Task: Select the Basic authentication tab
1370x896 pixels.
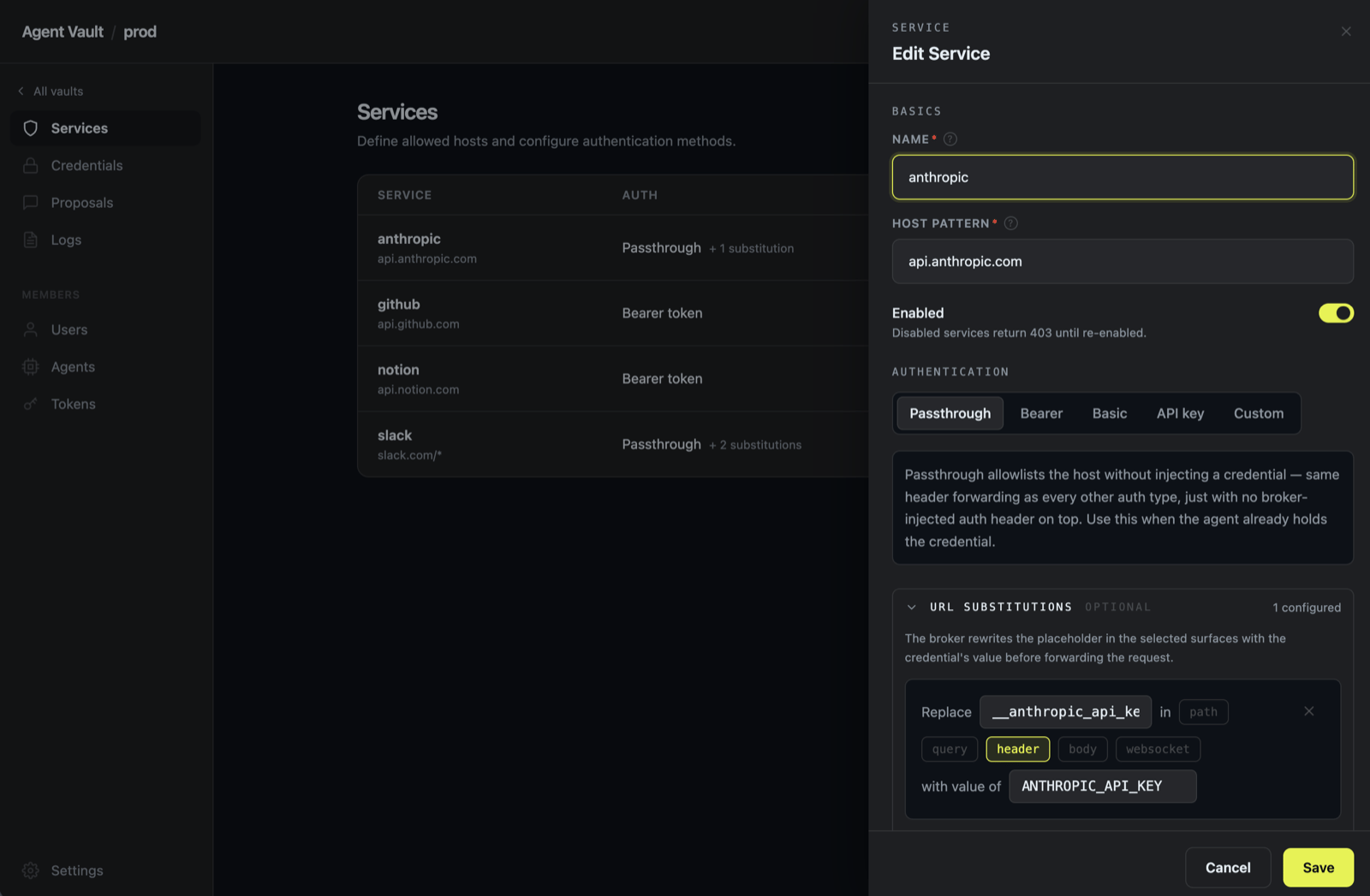Action: tap(1110, 413)
